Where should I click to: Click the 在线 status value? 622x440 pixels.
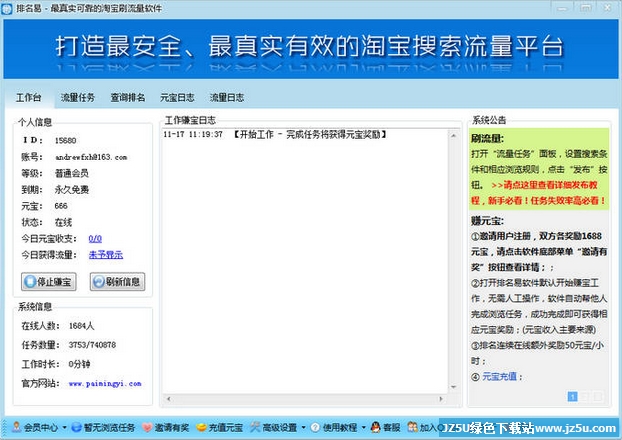[63, 223]
